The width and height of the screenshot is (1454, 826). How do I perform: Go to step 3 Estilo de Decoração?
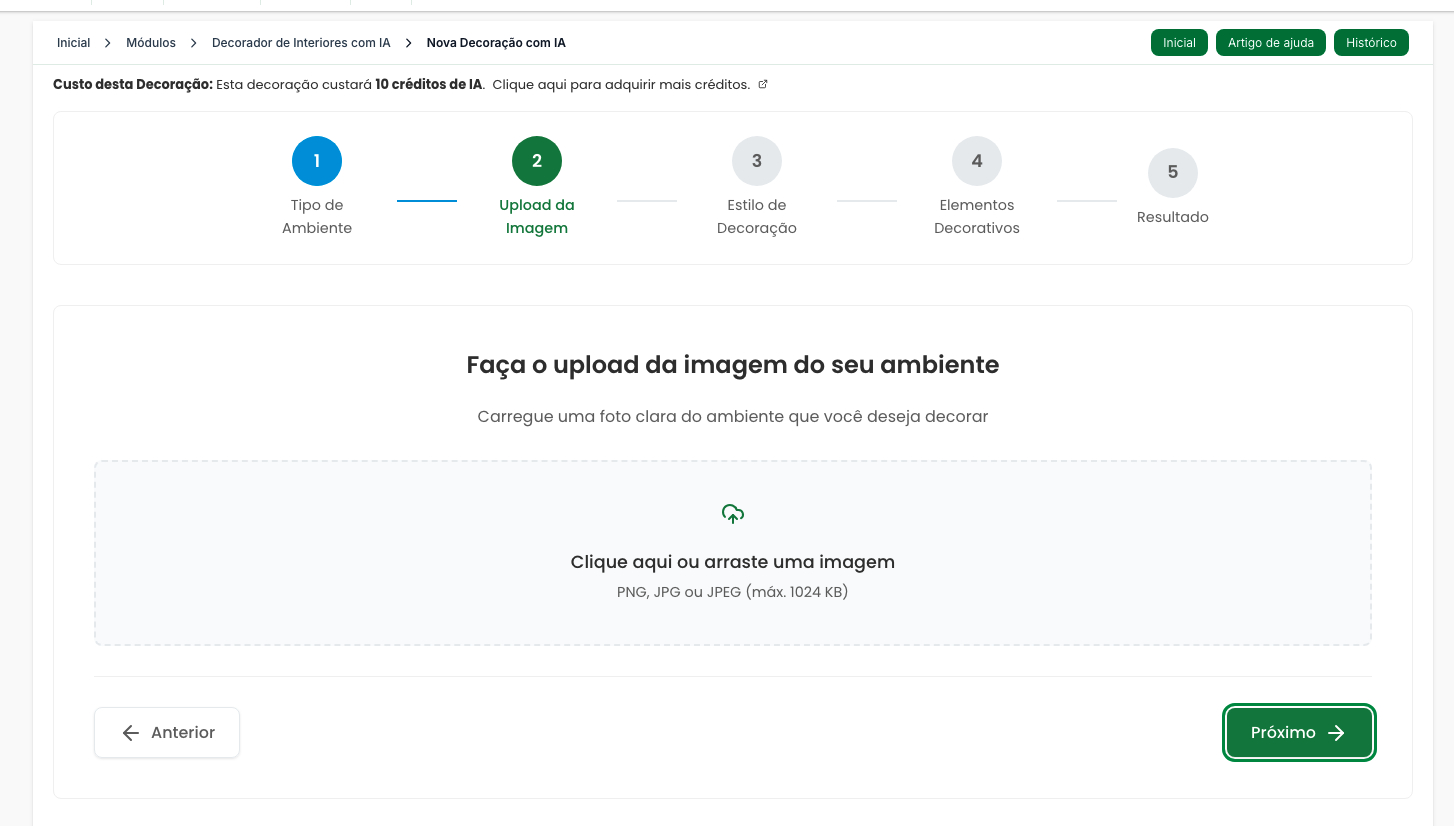click(x=757, y=161)
